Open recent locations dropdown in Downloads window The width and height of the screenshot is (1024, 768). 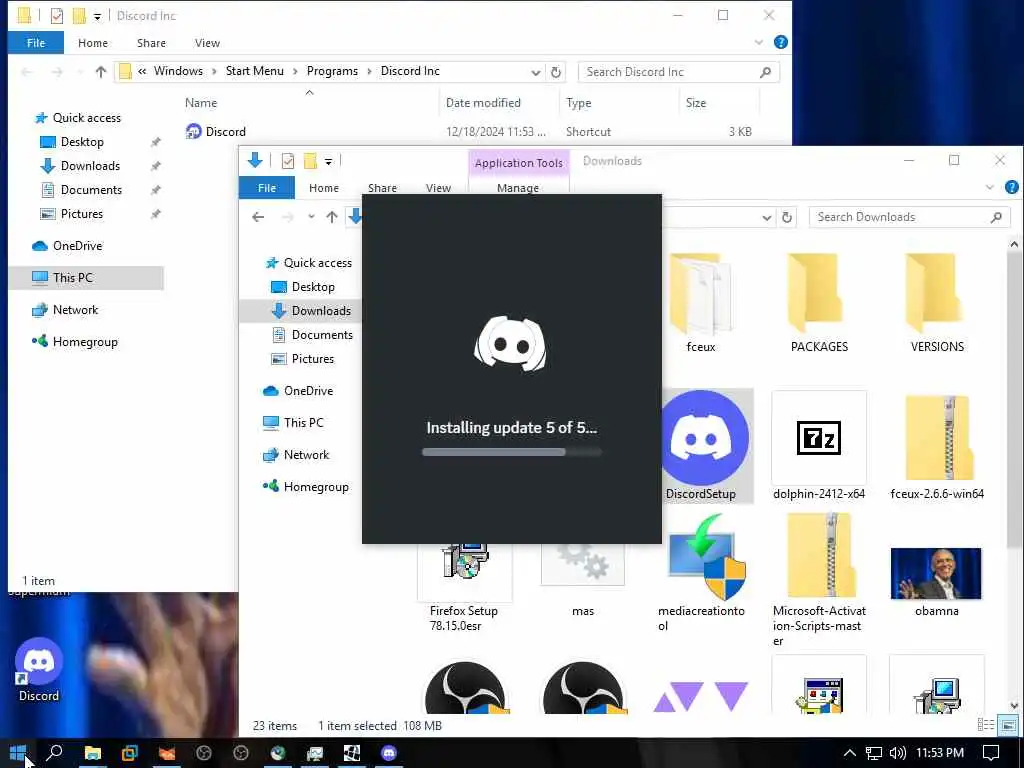(312, 217)
